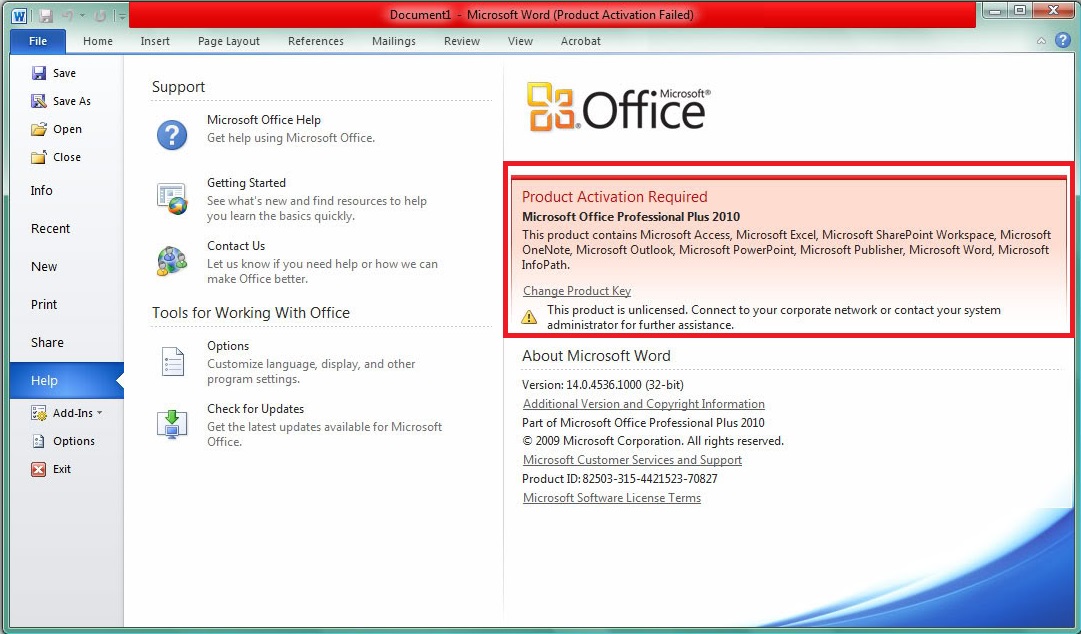Image resolution: width=1081 pixels, height=634 pixels.
Task: Click the Add-Ins gear icon
Action: (x=39, y=413)
